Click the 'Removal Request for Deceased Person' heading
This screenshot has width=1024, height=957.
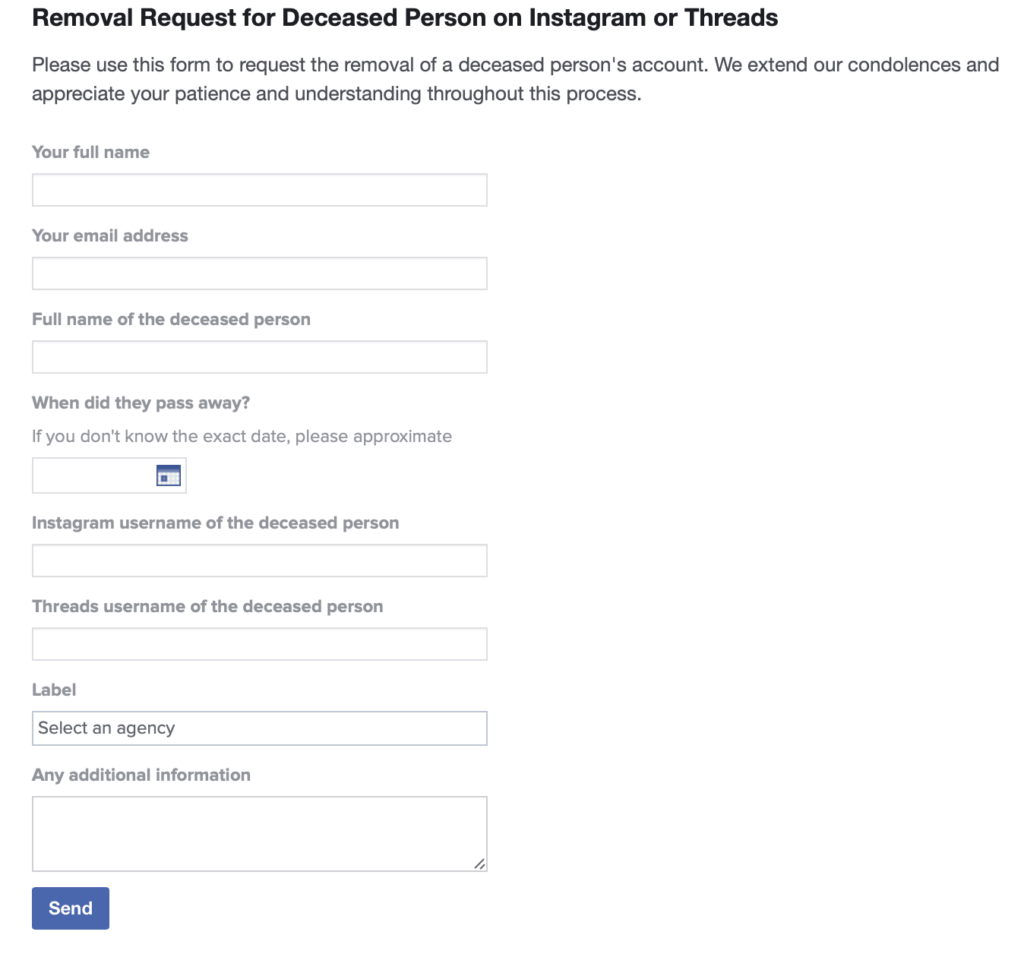(405, 18)
